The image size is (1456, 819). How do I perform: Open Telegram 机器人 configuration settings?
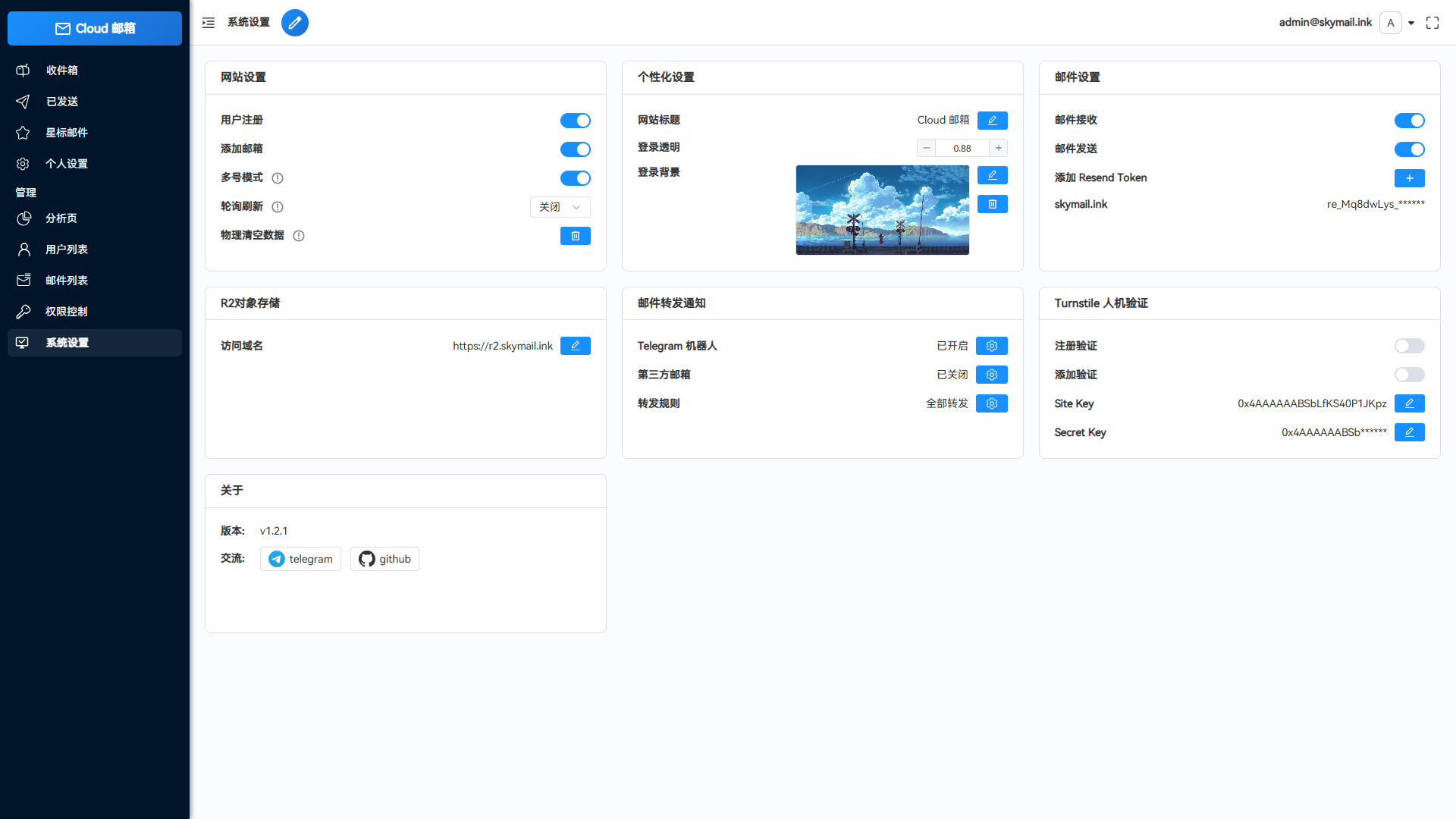pos(991,345)
